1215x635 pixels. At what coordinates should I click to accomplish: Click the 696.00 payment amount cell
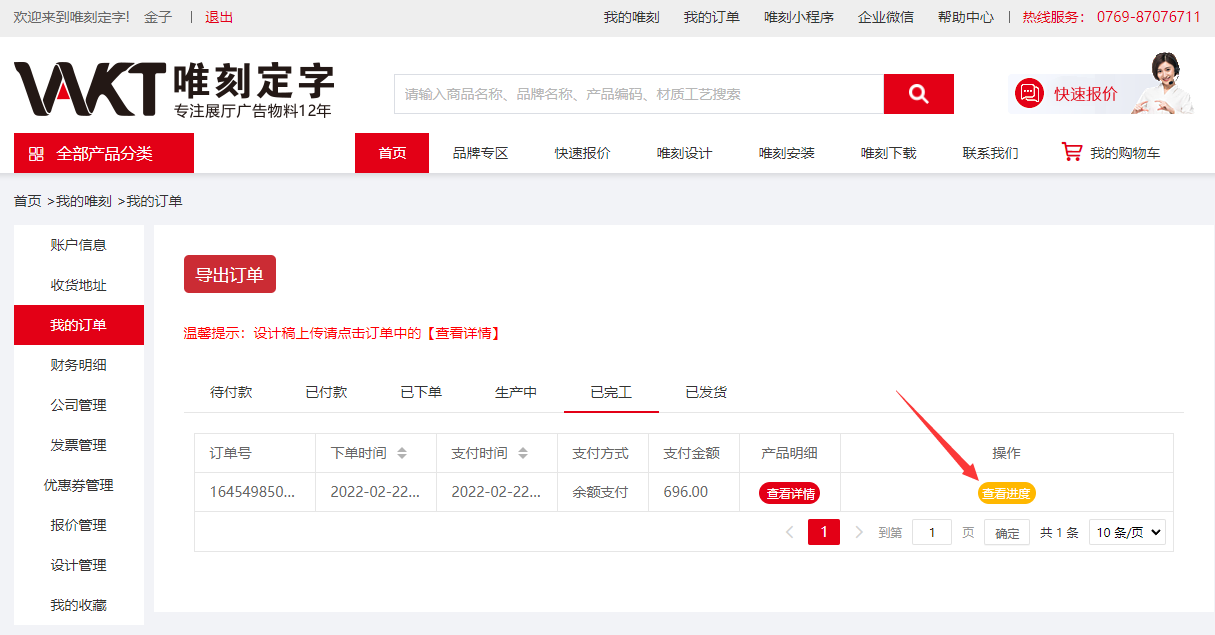coord(694,492)
